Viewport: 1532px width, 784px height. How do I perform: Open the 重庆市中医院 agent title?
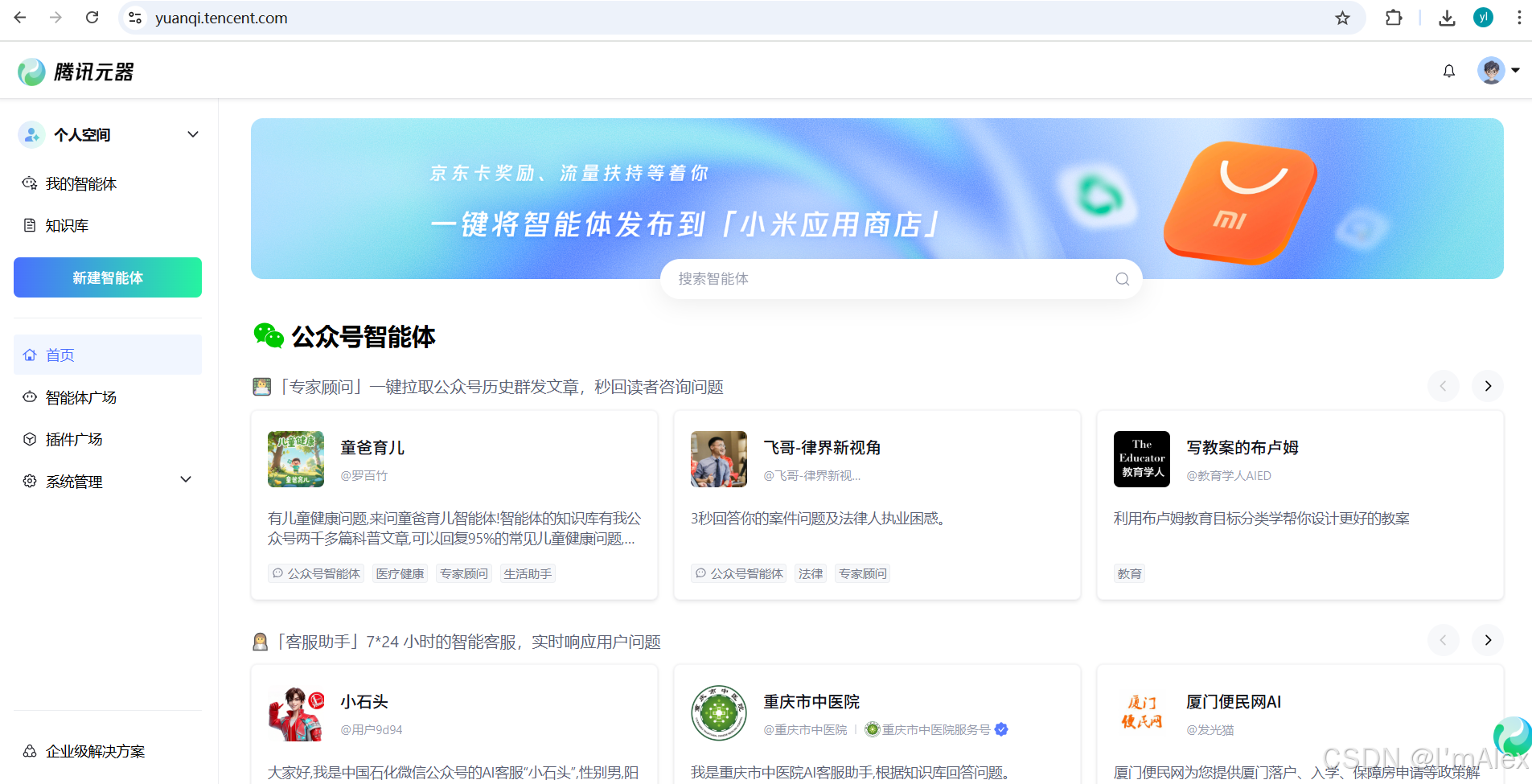tap(811, 701)
